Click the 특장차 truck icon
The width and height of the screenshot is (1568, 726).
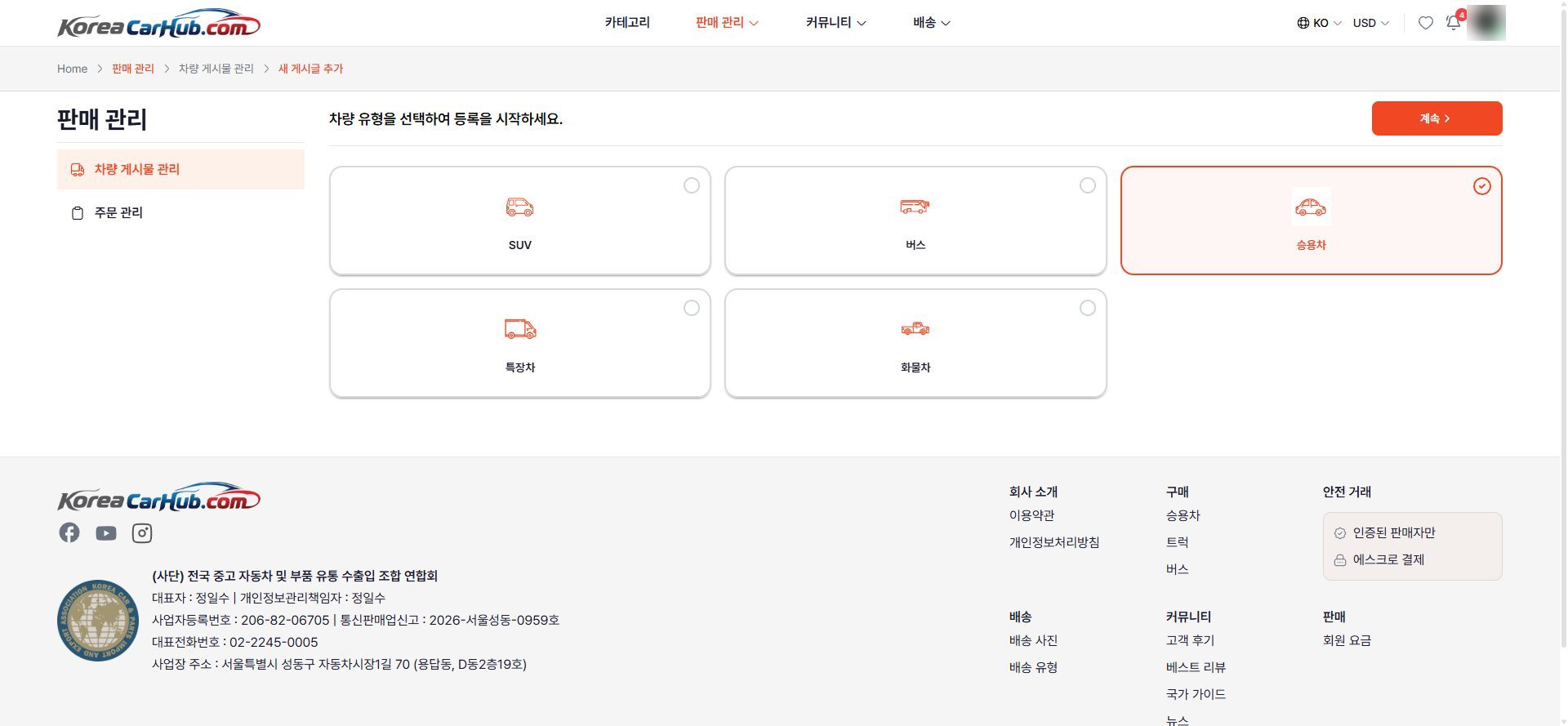[x=520, y=329]
